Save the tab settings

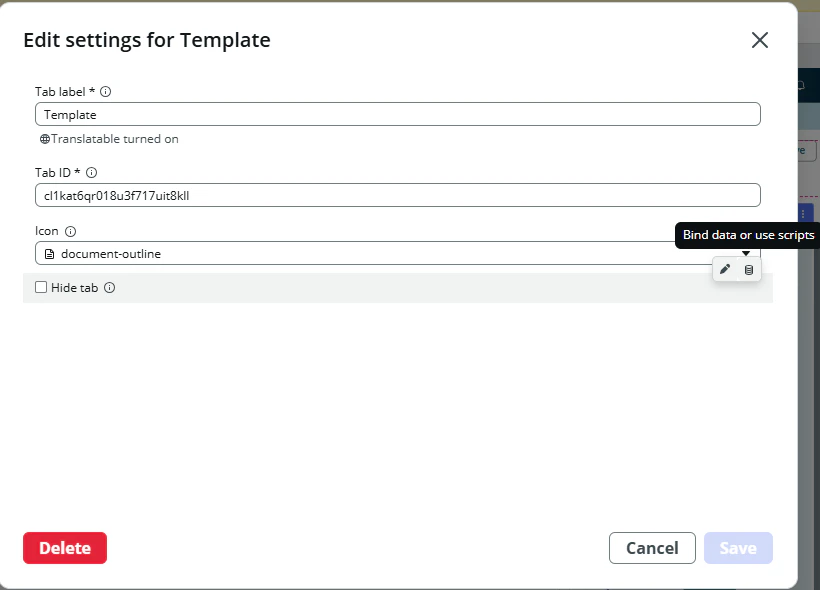(x=738, y=548)
